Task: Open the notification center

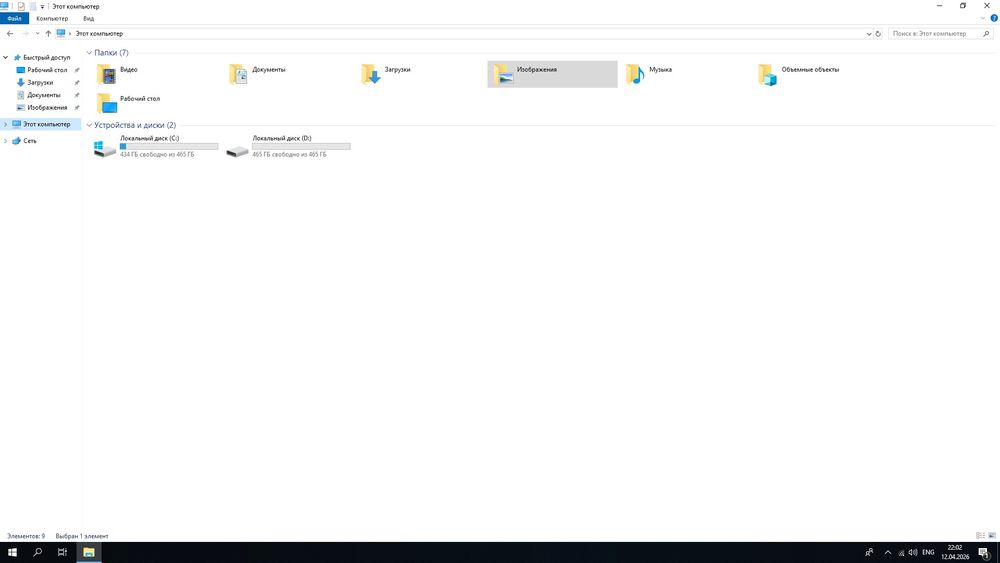Action: 985,552
